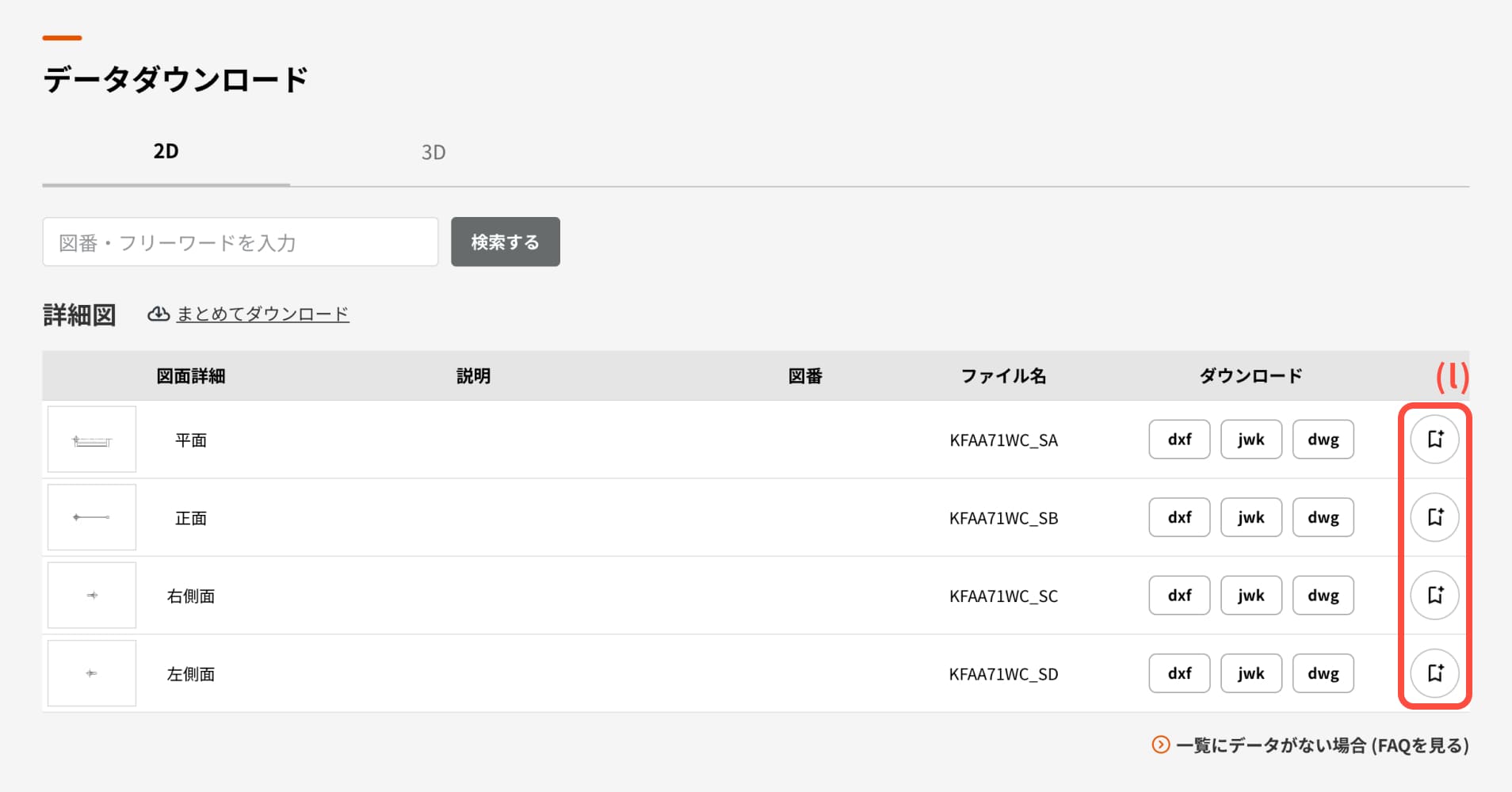
Task: Open the 平面 drawing thumbnail
Action: (92, 440)
